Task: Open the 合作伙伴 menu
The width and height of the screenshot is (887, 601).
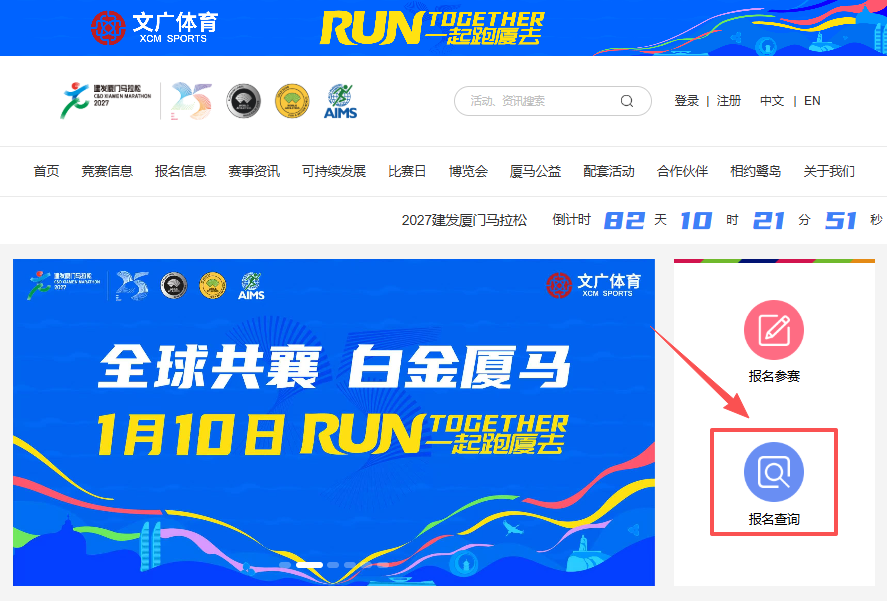Action: pos(682,171)
